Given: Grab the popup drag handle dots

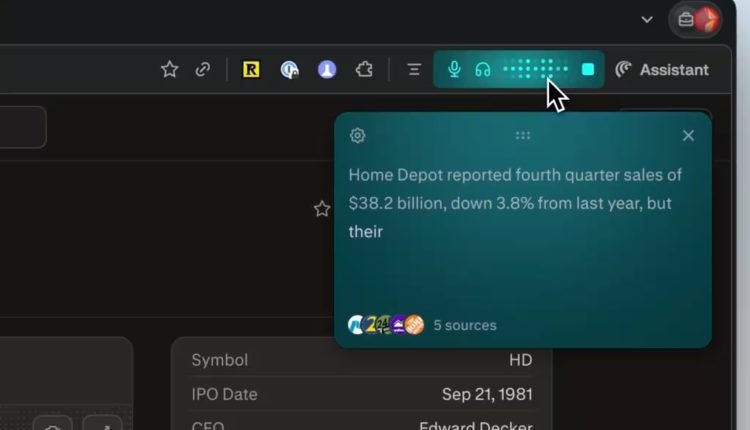Looking at the screenshot, I should [x=523, y=136].
